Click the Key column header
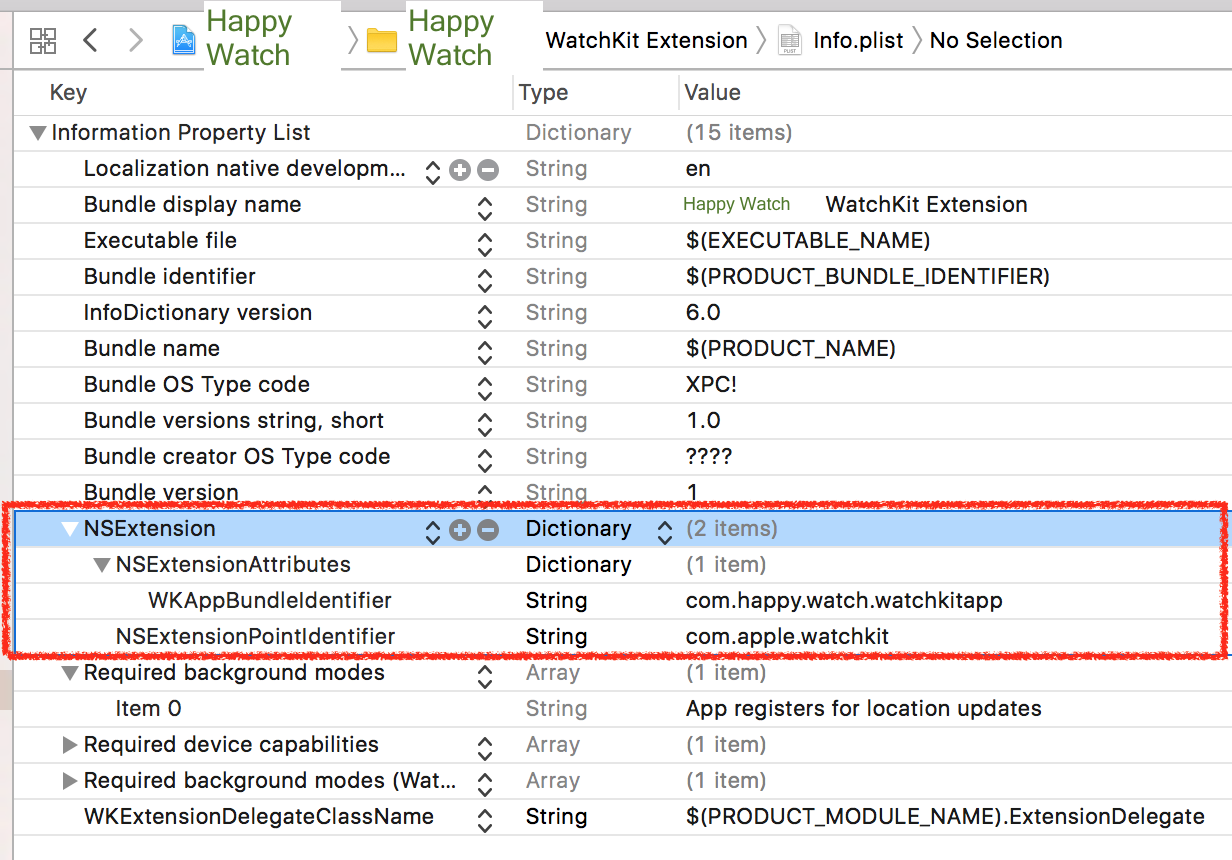The width and height of the screenshot is (1232, 860). tap(68, 93)
